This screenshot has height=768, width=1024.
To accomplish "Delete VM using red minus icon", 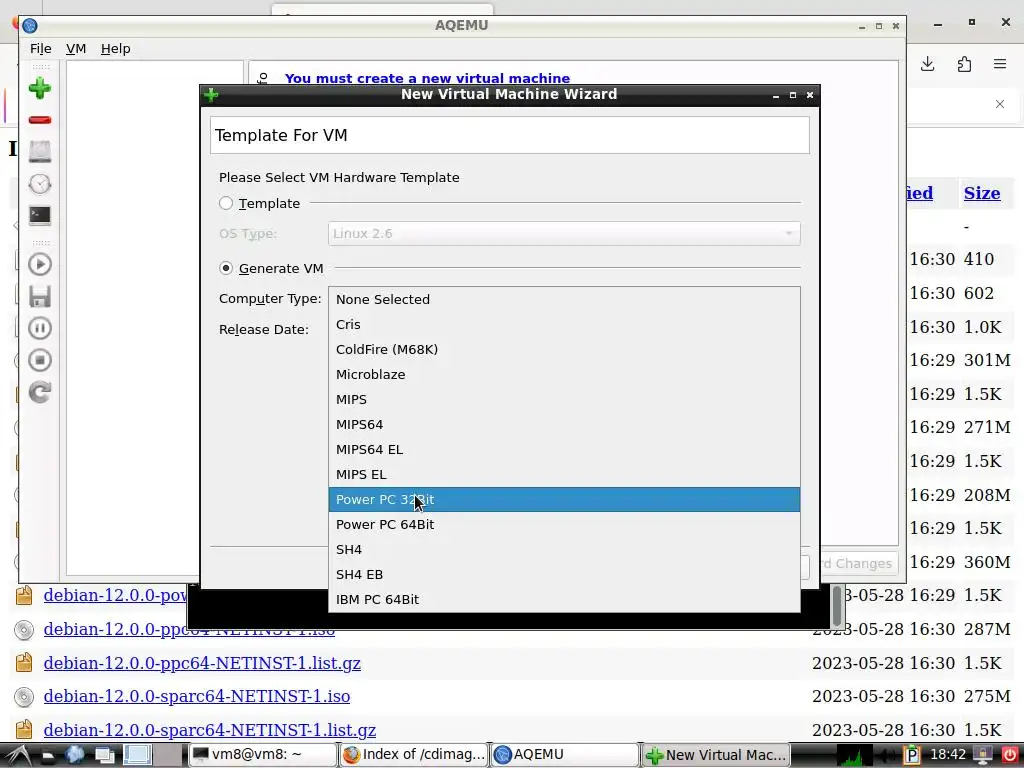I will coord(40,120).
